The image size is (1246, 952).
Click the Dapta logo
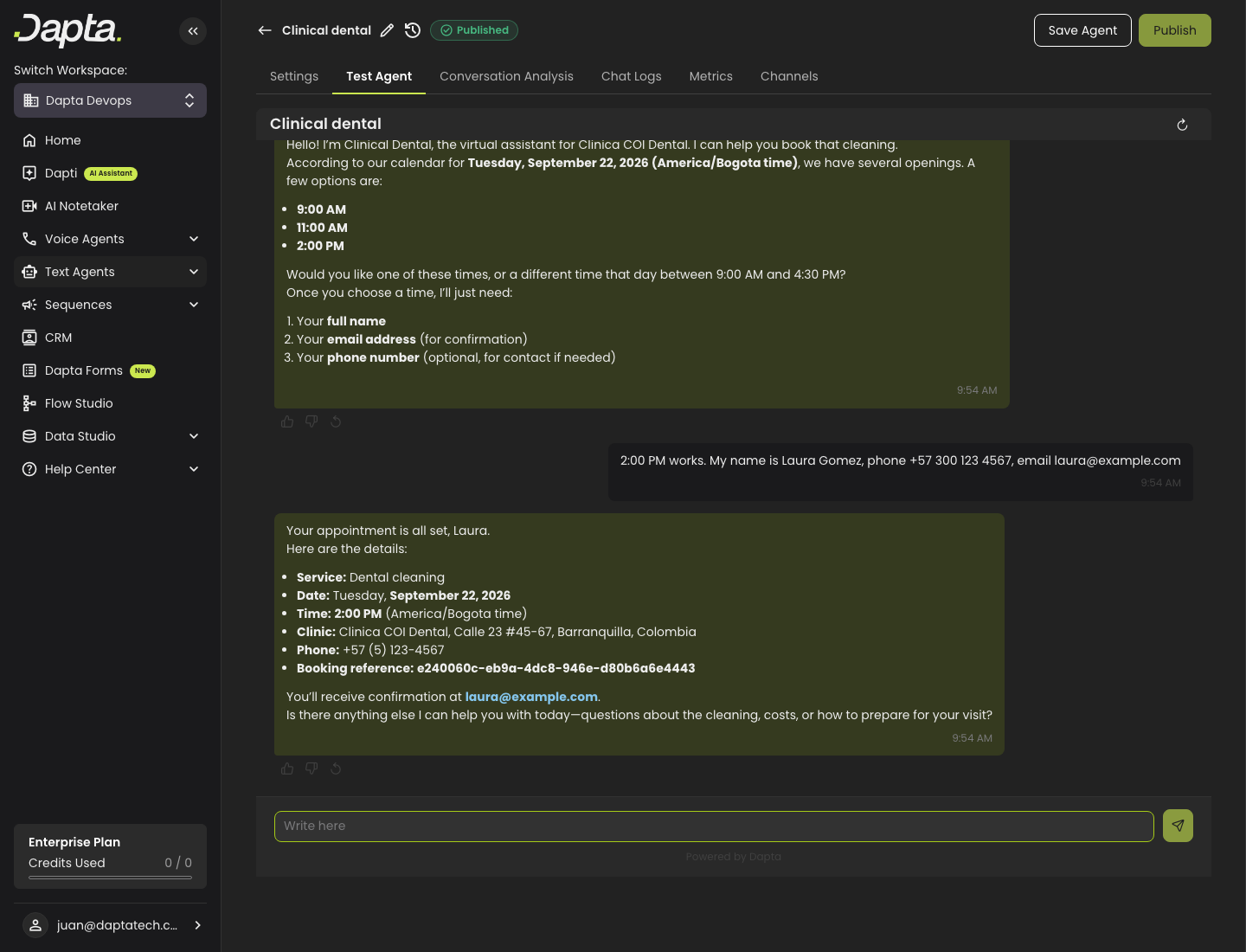(67, 31)
